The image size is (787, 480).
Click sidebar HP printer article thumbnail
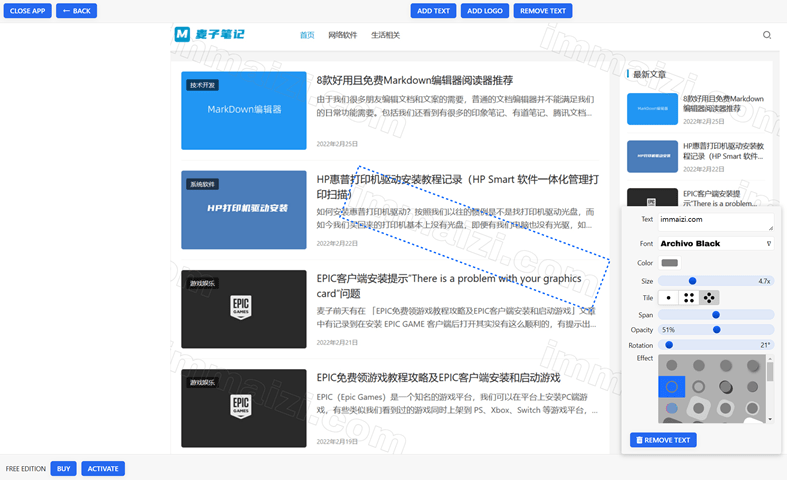pyautogui.click(x=652, y=157)
